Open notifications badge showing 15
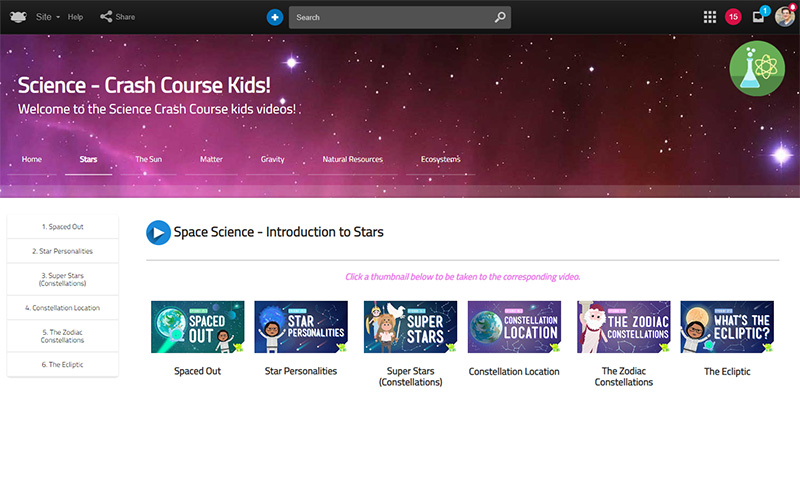Screen dimensions: 800x500 tap(734, 17)
